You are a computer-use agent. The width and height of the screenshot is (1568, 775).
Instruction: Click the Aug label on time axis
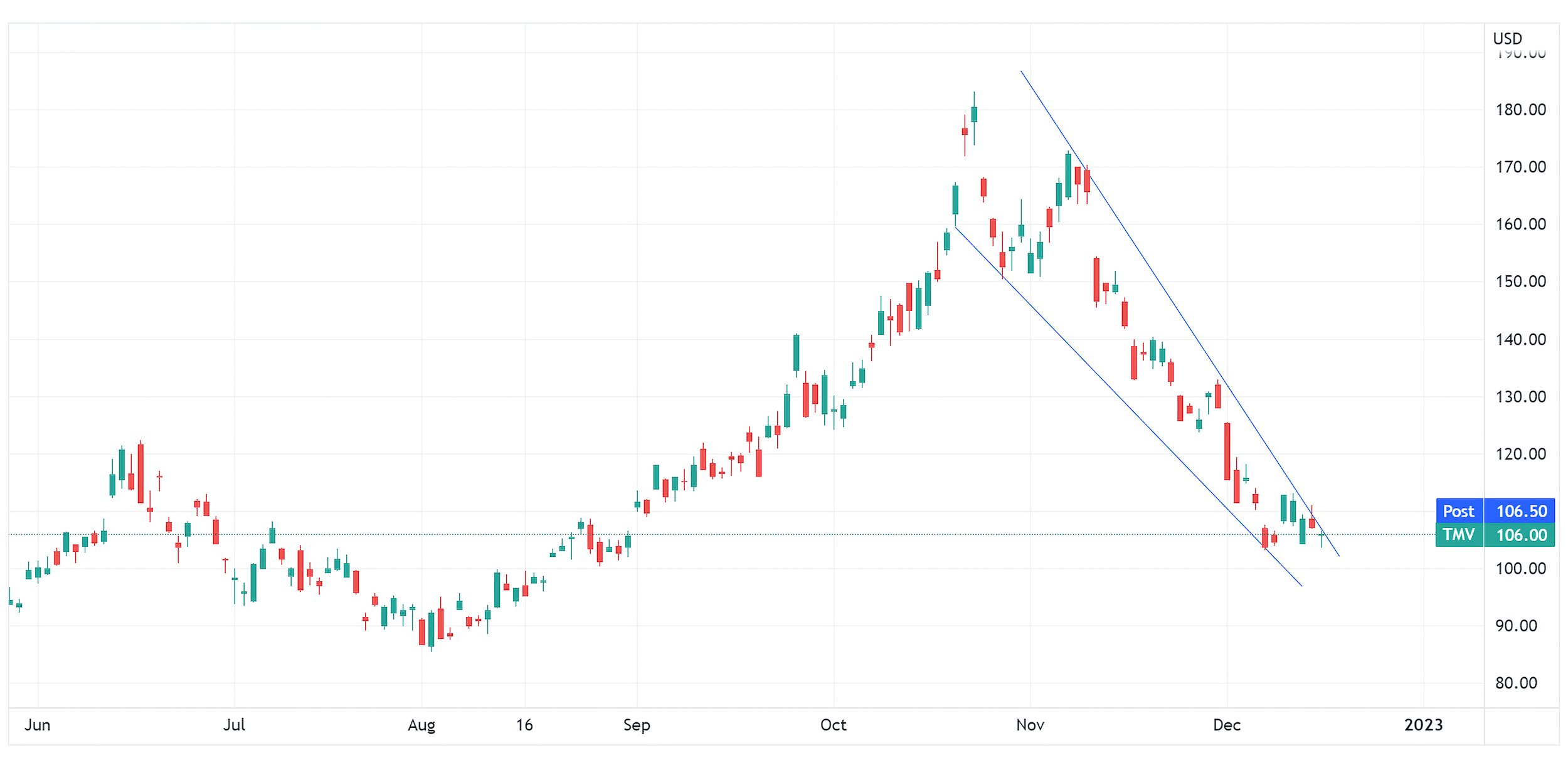click(421, 725)
